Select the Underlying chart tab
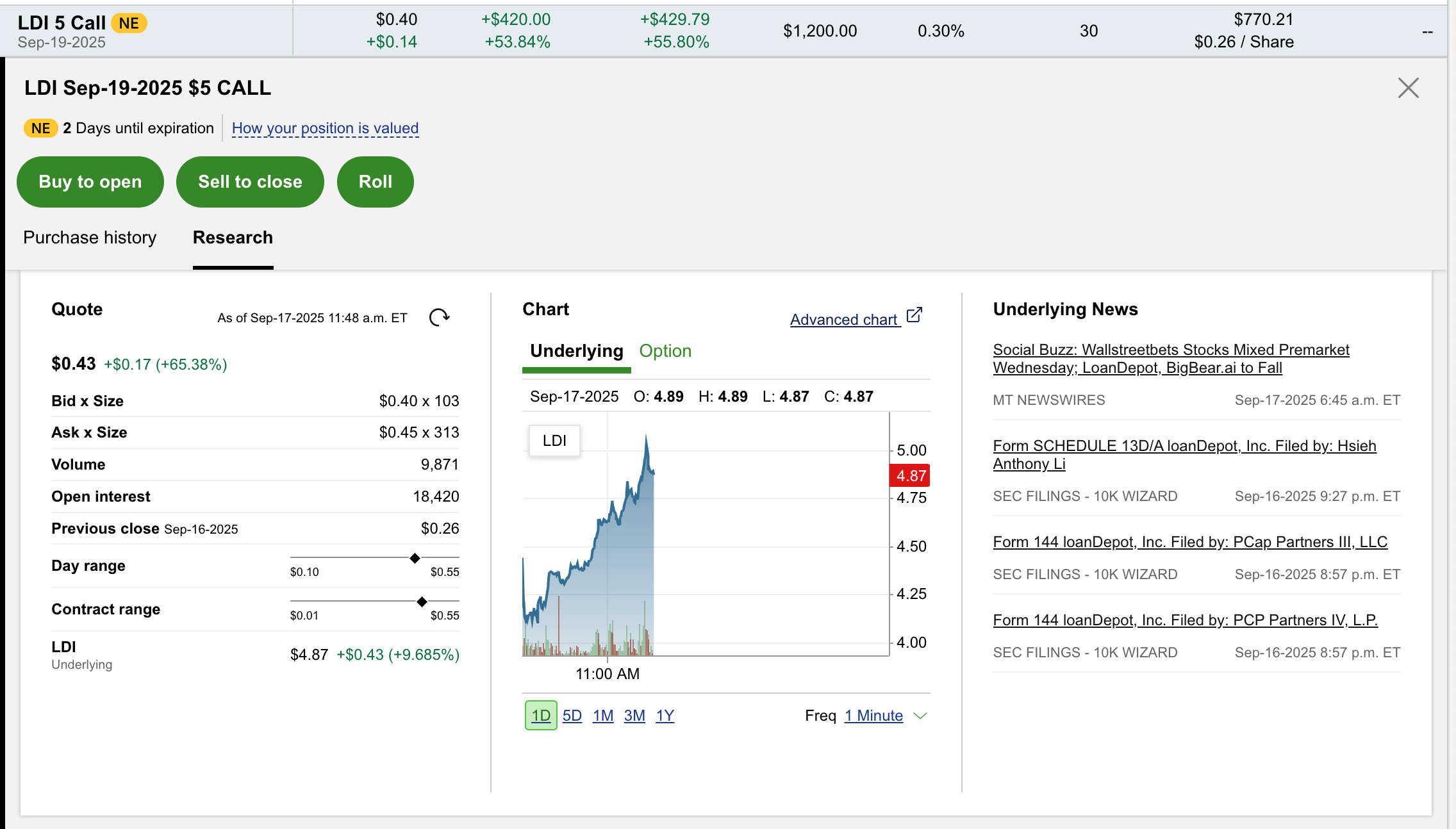Screen dimensions: 1456x829 pos(576,351)
